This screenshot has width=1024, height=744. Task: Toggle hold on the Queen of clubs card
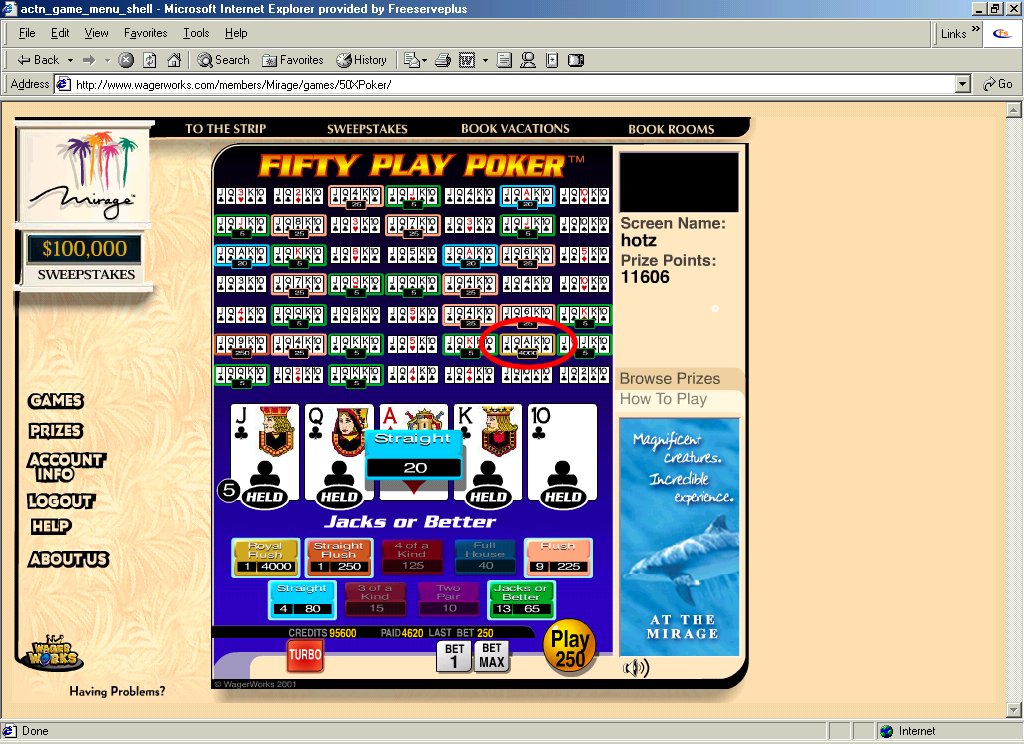[338, 454]
